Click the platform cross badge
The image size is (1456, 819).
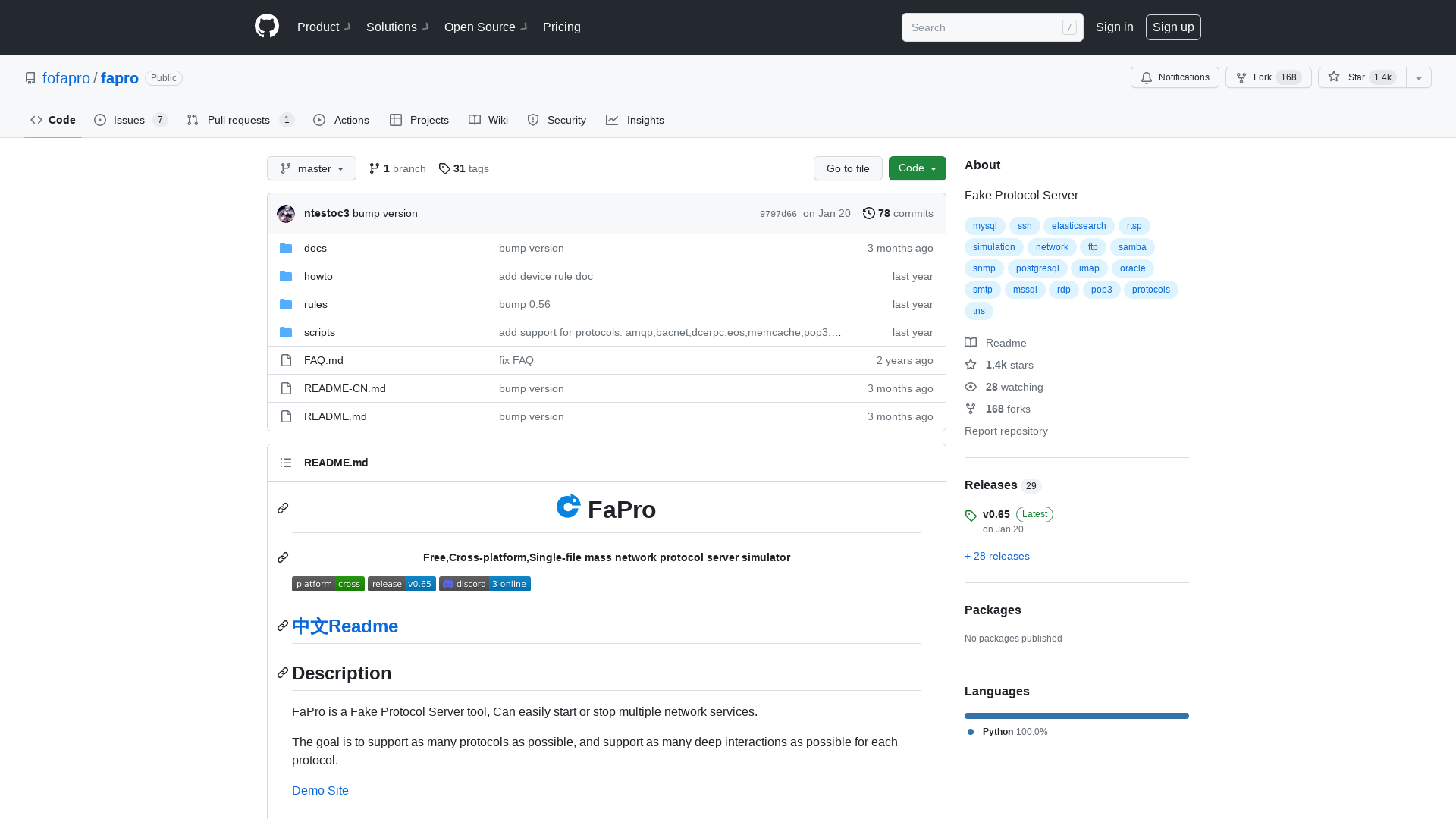(328, 584)
